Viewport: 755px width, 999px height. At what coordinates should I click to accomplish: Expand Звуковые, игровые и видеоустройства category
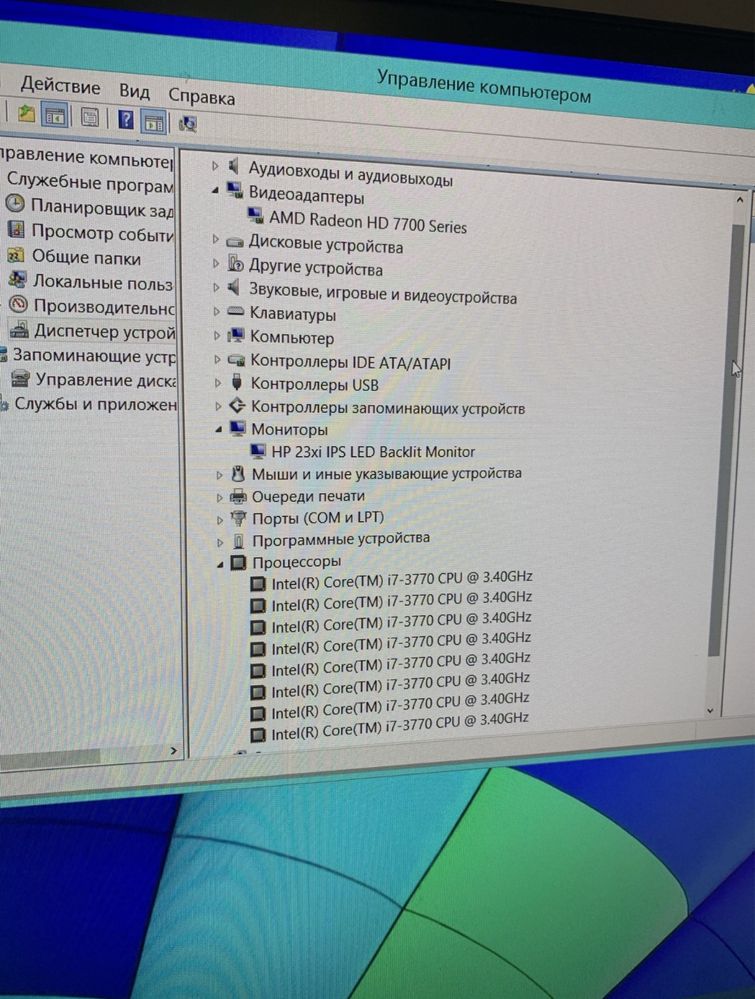216,287
